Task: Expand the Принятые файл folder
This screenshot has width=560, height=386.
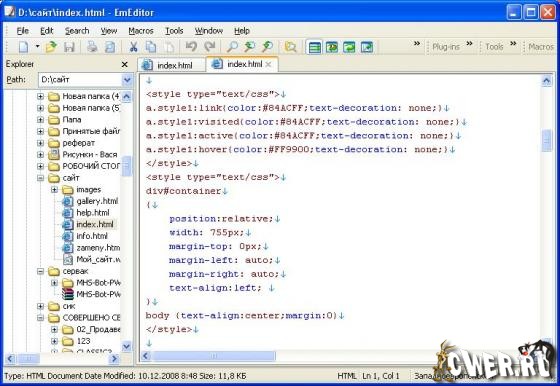Action: point(40,131)
